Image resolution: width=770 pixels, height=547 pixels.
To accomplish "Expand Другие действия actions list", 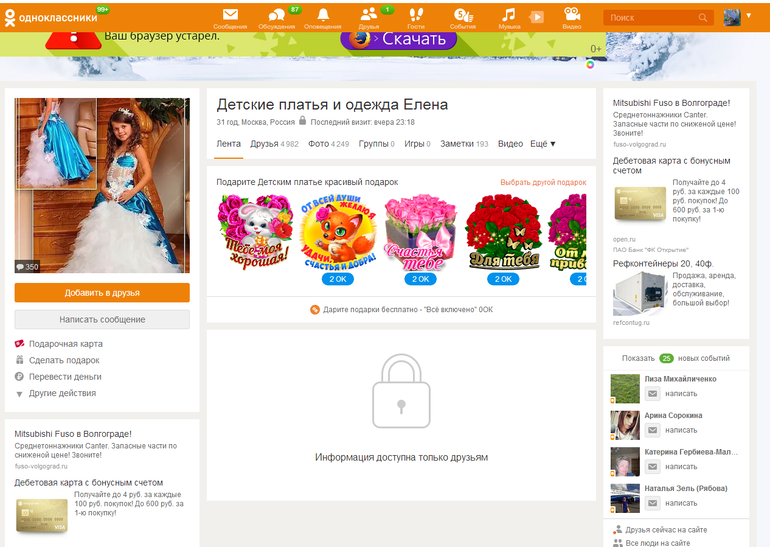I will coord(62,393).
